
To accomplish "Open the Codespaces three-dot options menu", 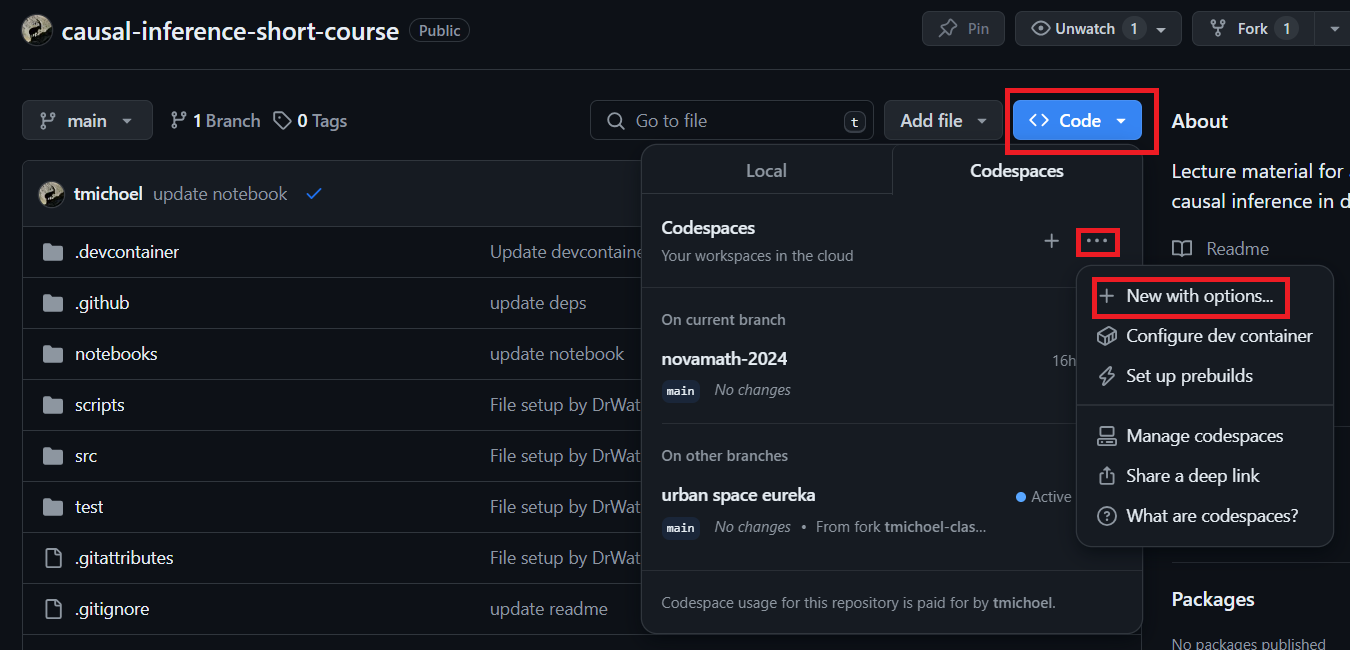I will click(x=1097, y=241).
